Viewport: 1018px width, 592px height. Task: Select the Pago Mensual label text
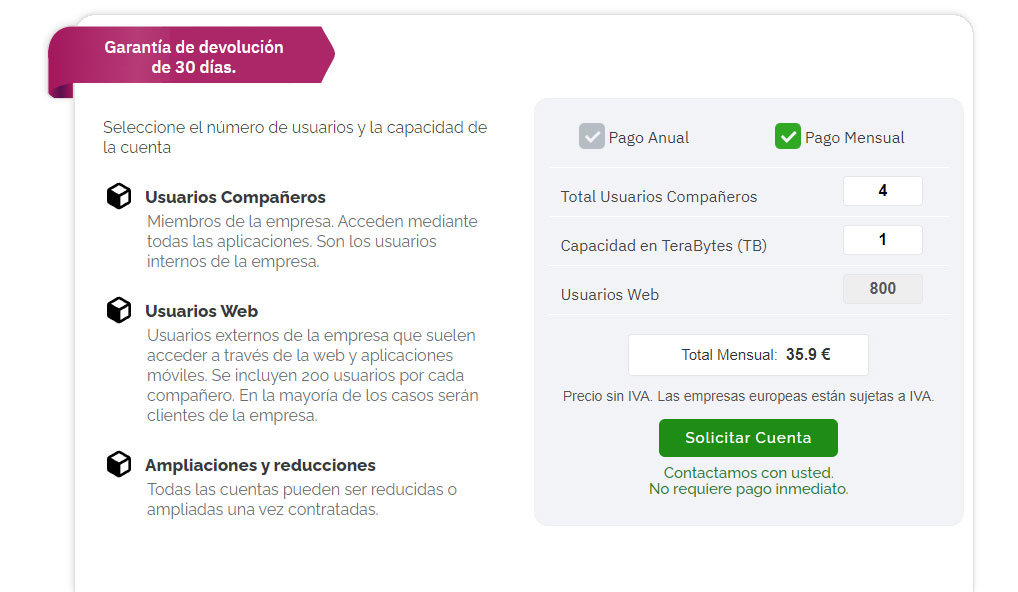click(x=854, y=138)
